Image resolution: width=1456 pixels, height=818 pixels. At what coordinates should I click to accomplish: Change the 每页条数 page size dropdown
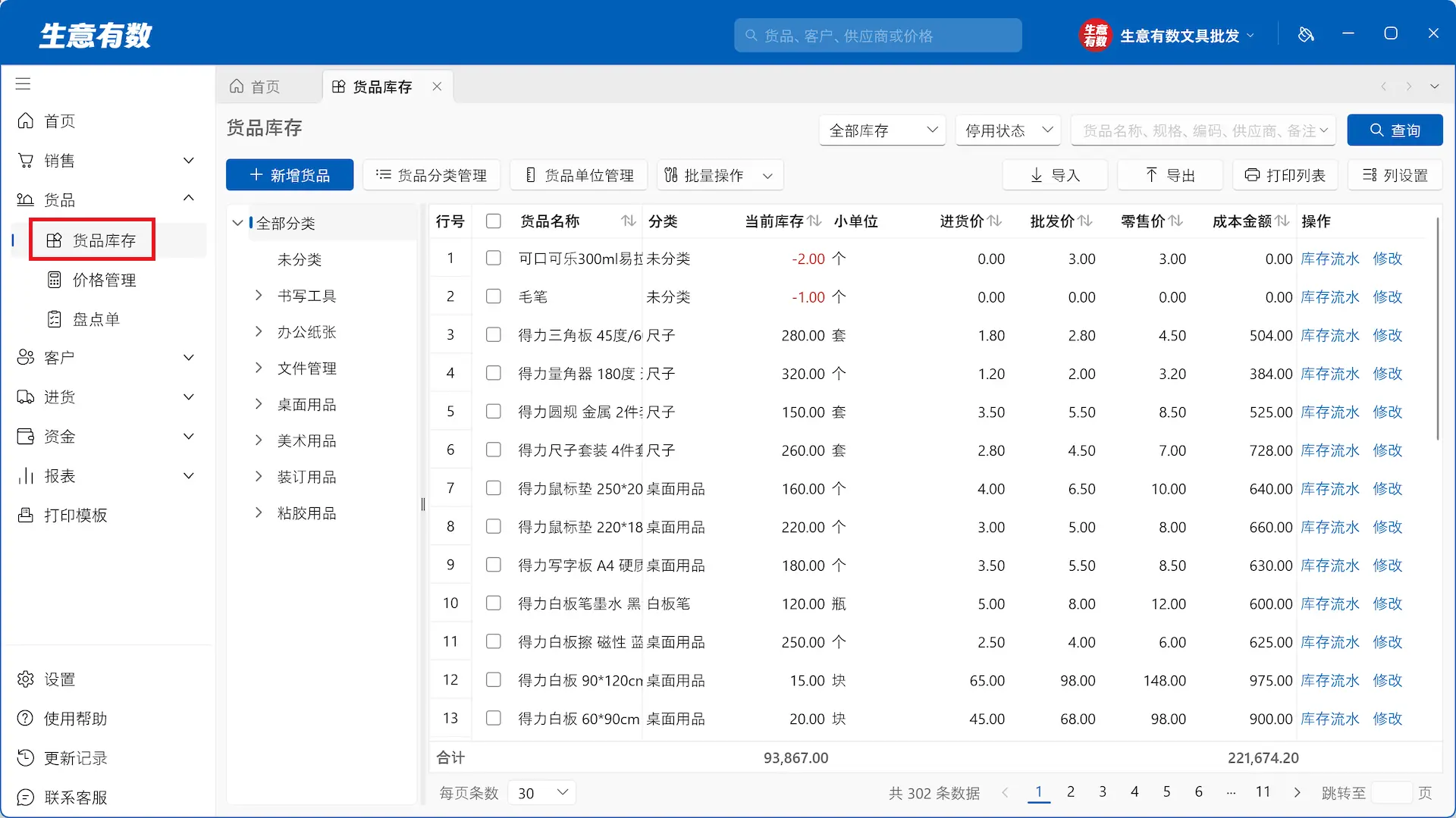tap(542, 793)
